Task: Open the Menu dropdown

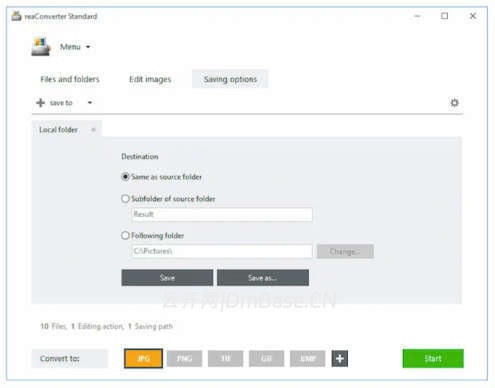Action: tap(75, 47)
